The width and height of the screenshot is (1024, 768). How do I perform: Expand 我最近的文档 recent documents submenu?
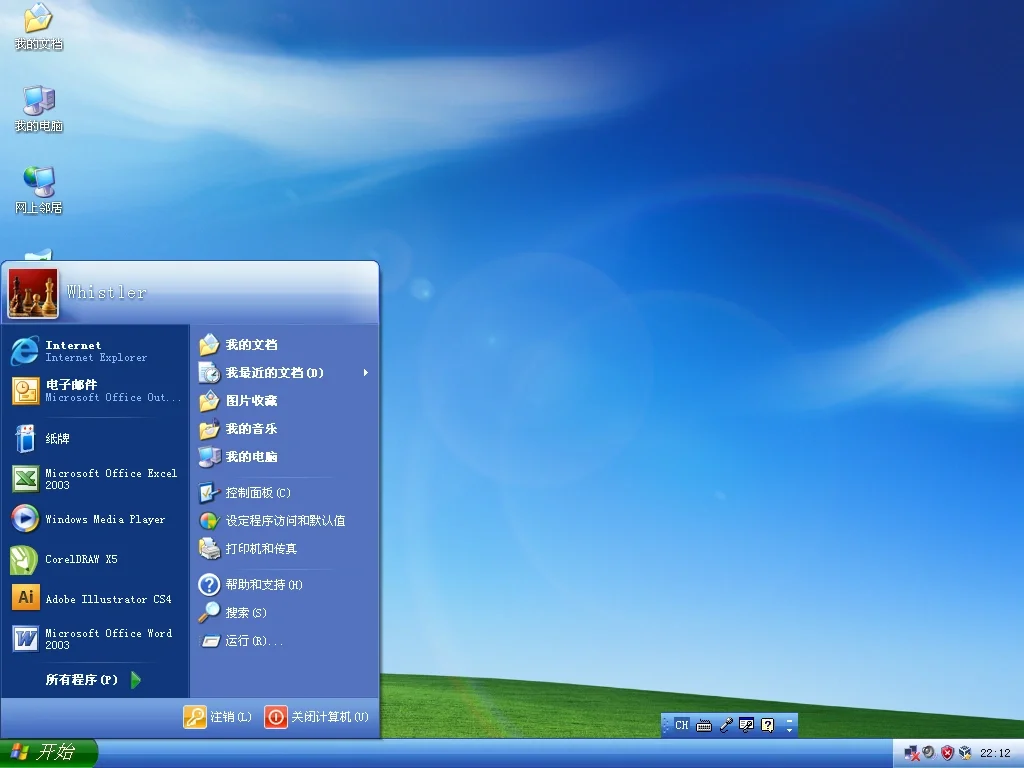[x=272, y=372]
